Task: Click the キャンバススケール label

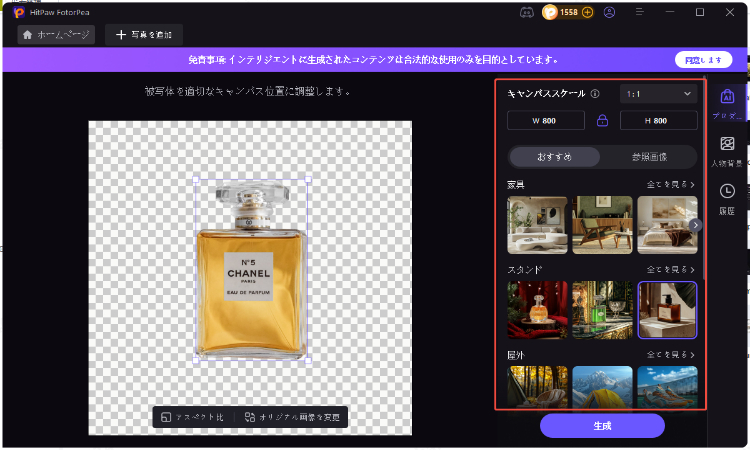Action: coord(546,94)
